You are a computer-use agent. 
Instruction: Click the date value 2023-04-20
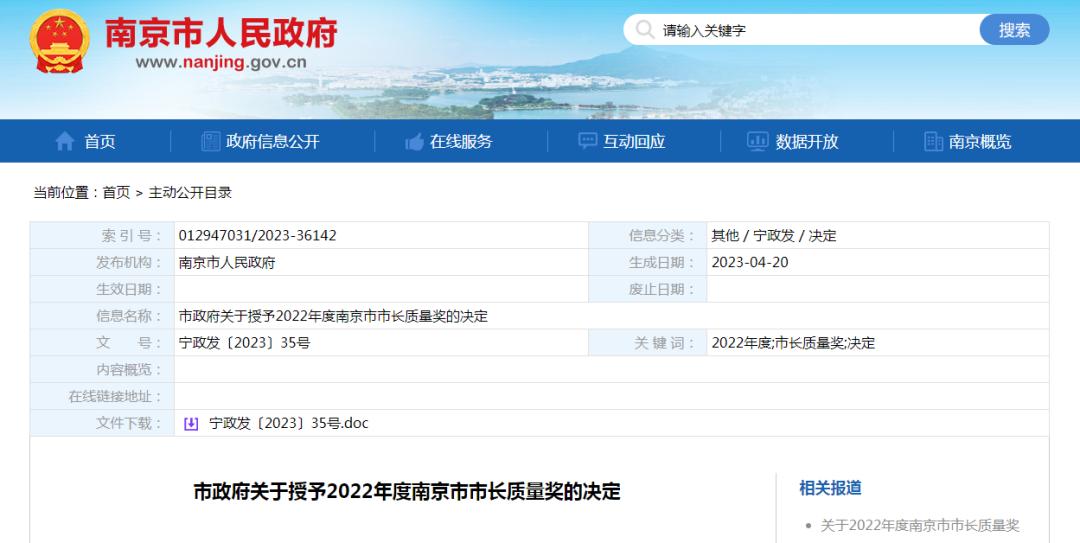tap(749, 263)
